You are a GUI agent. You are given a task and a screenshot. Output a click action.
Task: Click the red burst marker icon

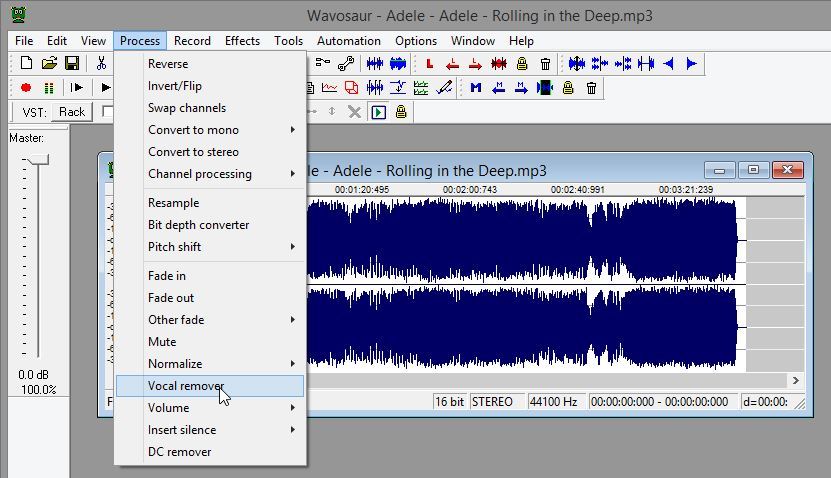coord(499,64)
